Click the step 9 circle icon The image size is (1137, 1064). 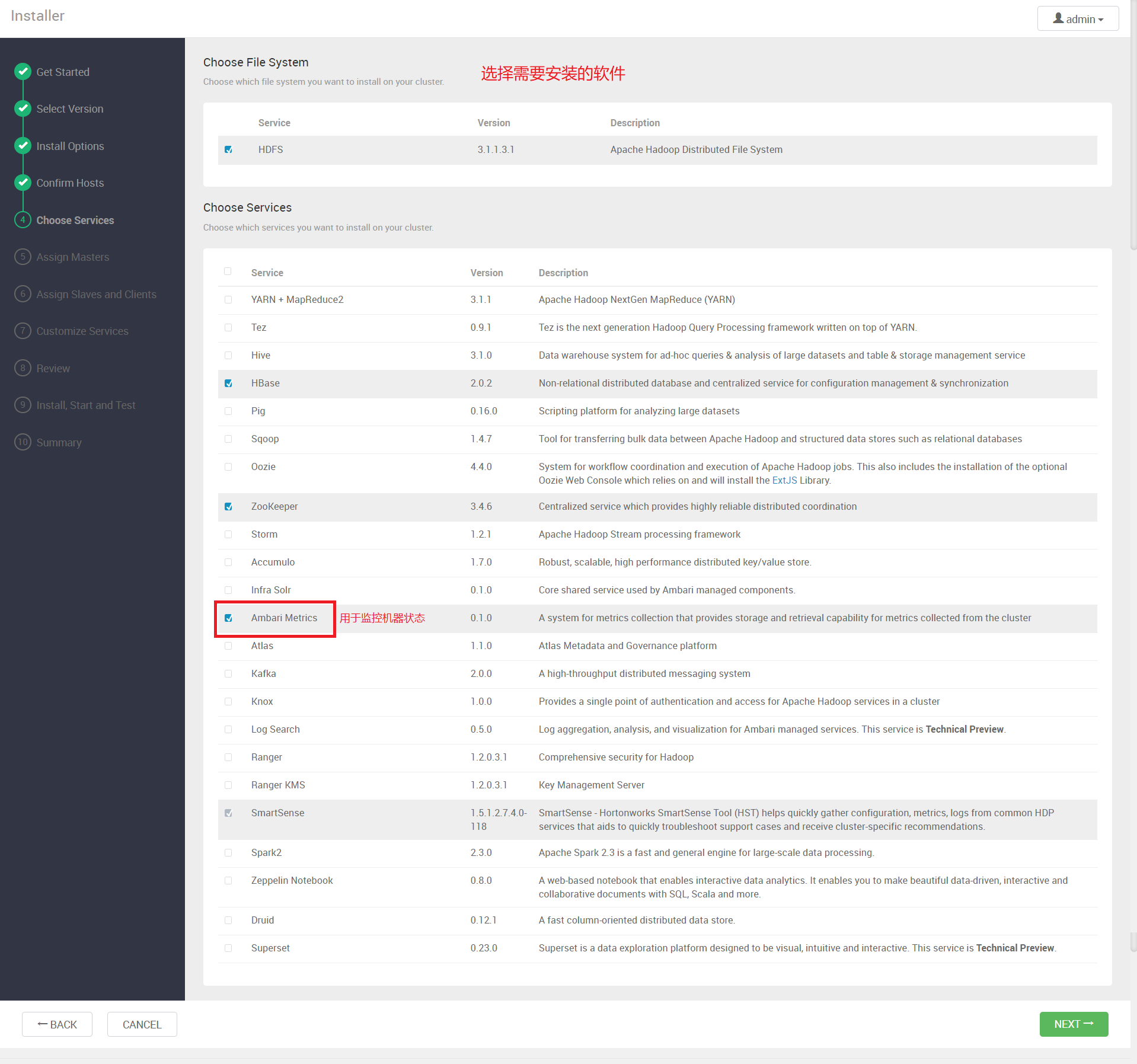23,405
